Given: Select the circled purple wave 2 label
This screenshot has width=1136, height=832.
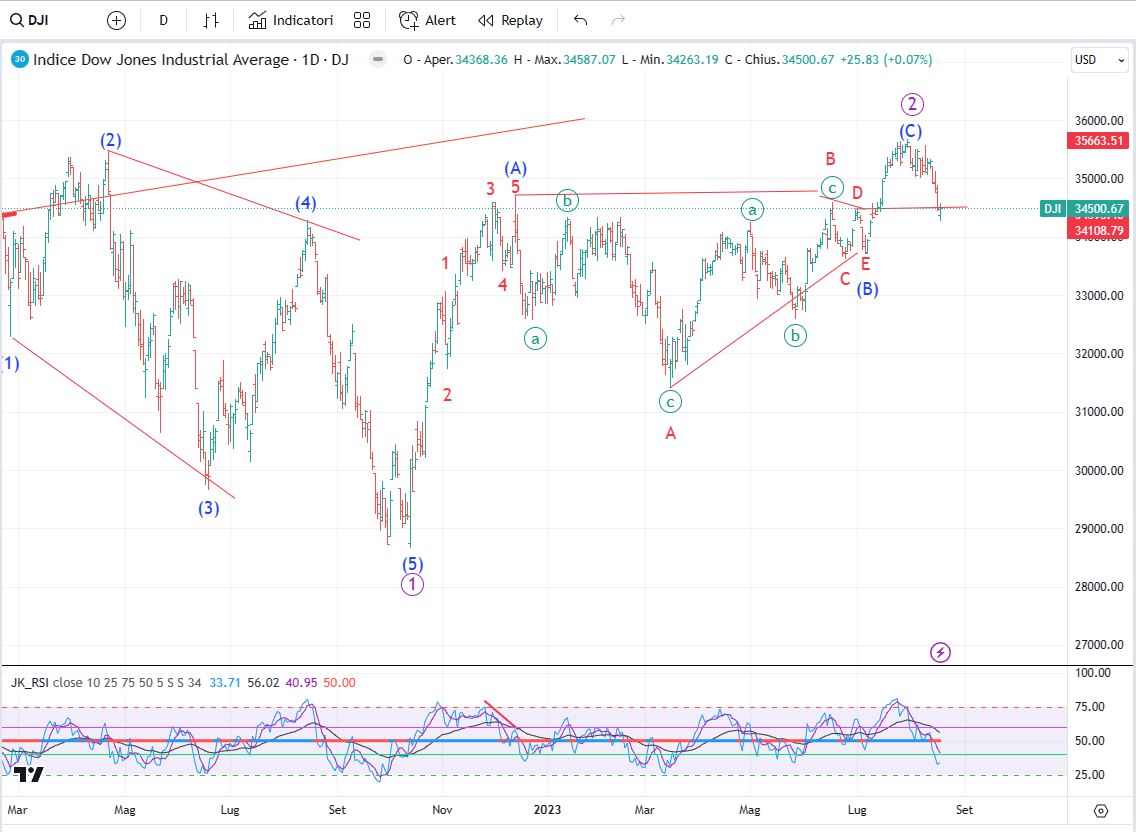Looking at the screenshot, I should pyautogui.click(x=912, y=104).
